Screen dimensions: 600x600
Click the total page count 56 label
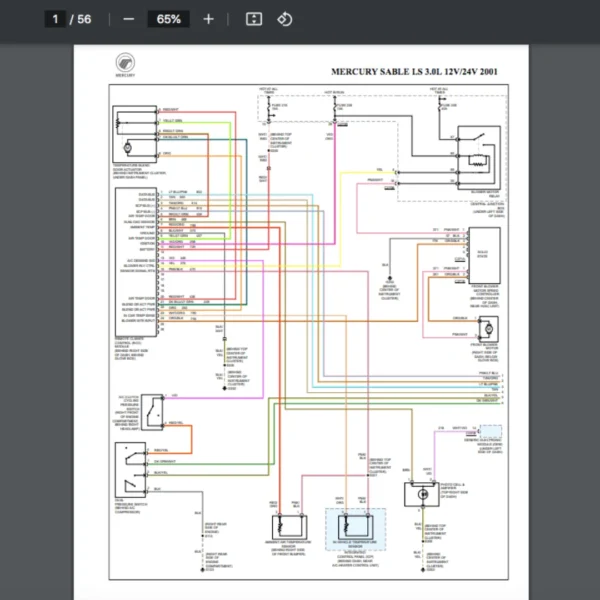click(84, 19)
